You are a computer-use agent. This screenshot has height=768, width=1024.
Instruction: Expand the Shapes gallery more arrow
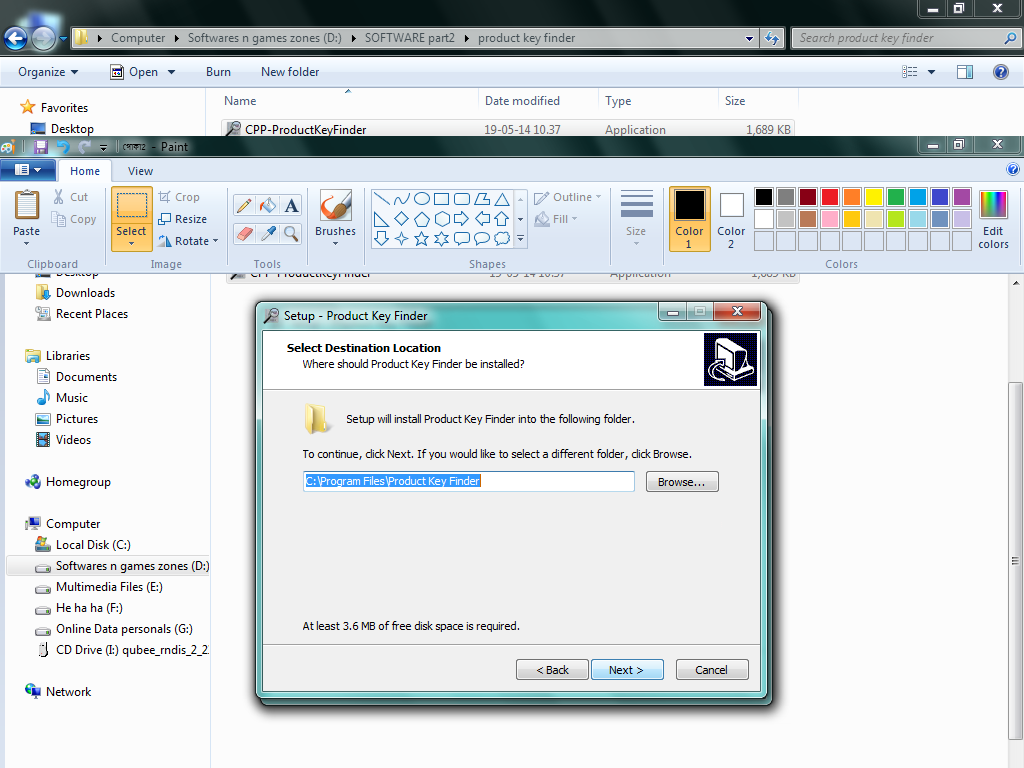[x=520, y=239]
